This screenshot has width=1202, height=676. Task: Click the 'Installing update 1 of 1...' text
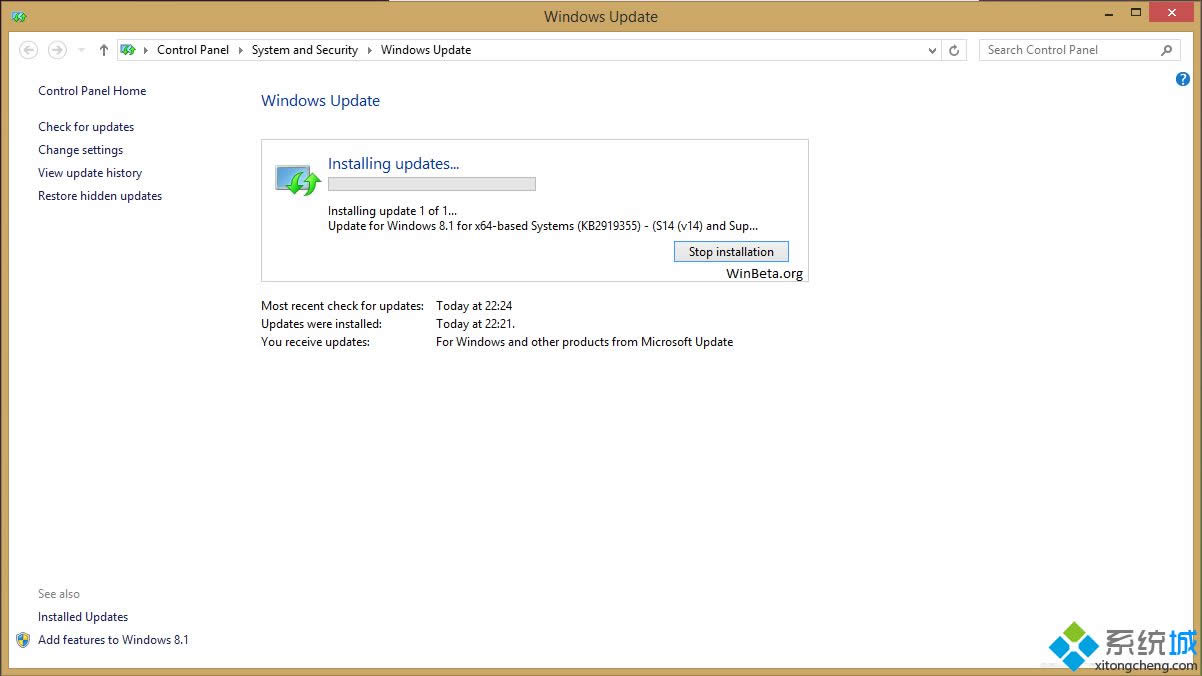click(392, 211)
